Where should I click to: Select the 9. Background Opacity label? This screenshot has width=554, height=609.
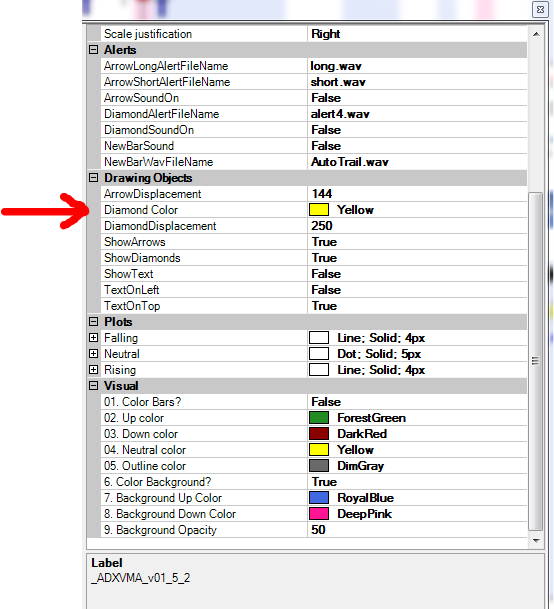click(160, 530)
